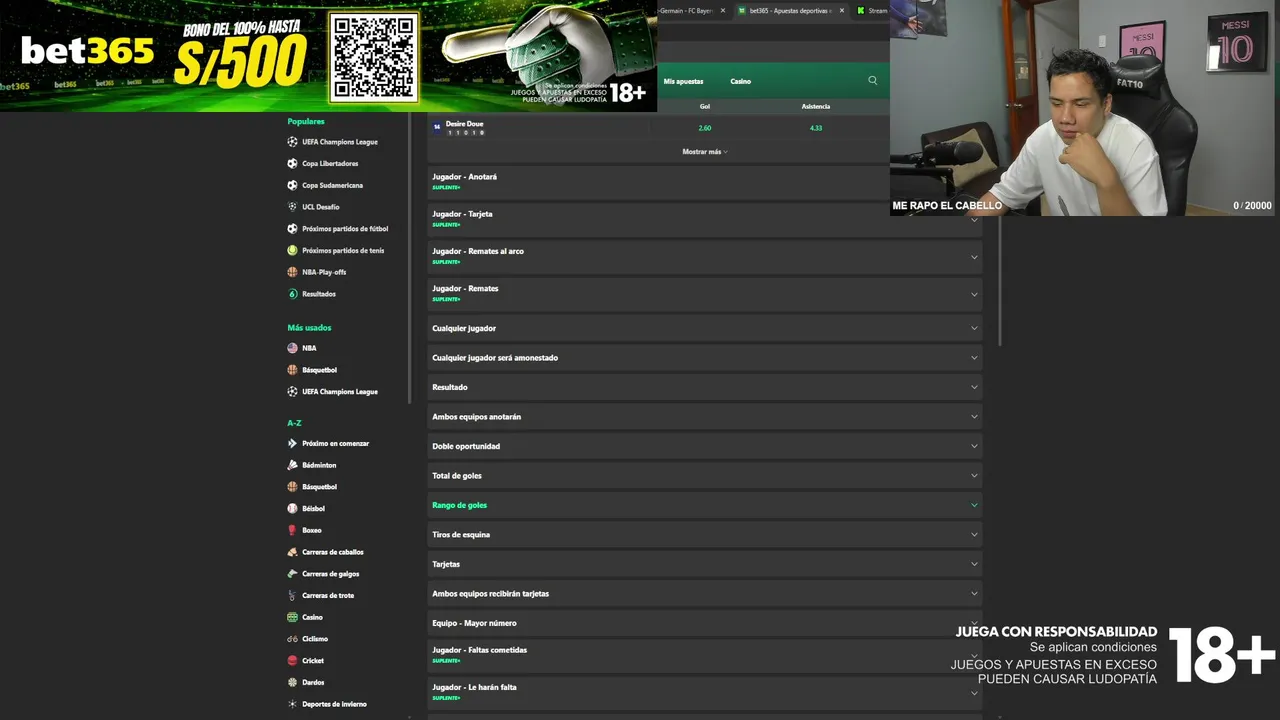Image resolution: width=1280 pixels, height=720 pixels.
Task: Click the Béisbol ball icon
Action: tap(292, 508)
